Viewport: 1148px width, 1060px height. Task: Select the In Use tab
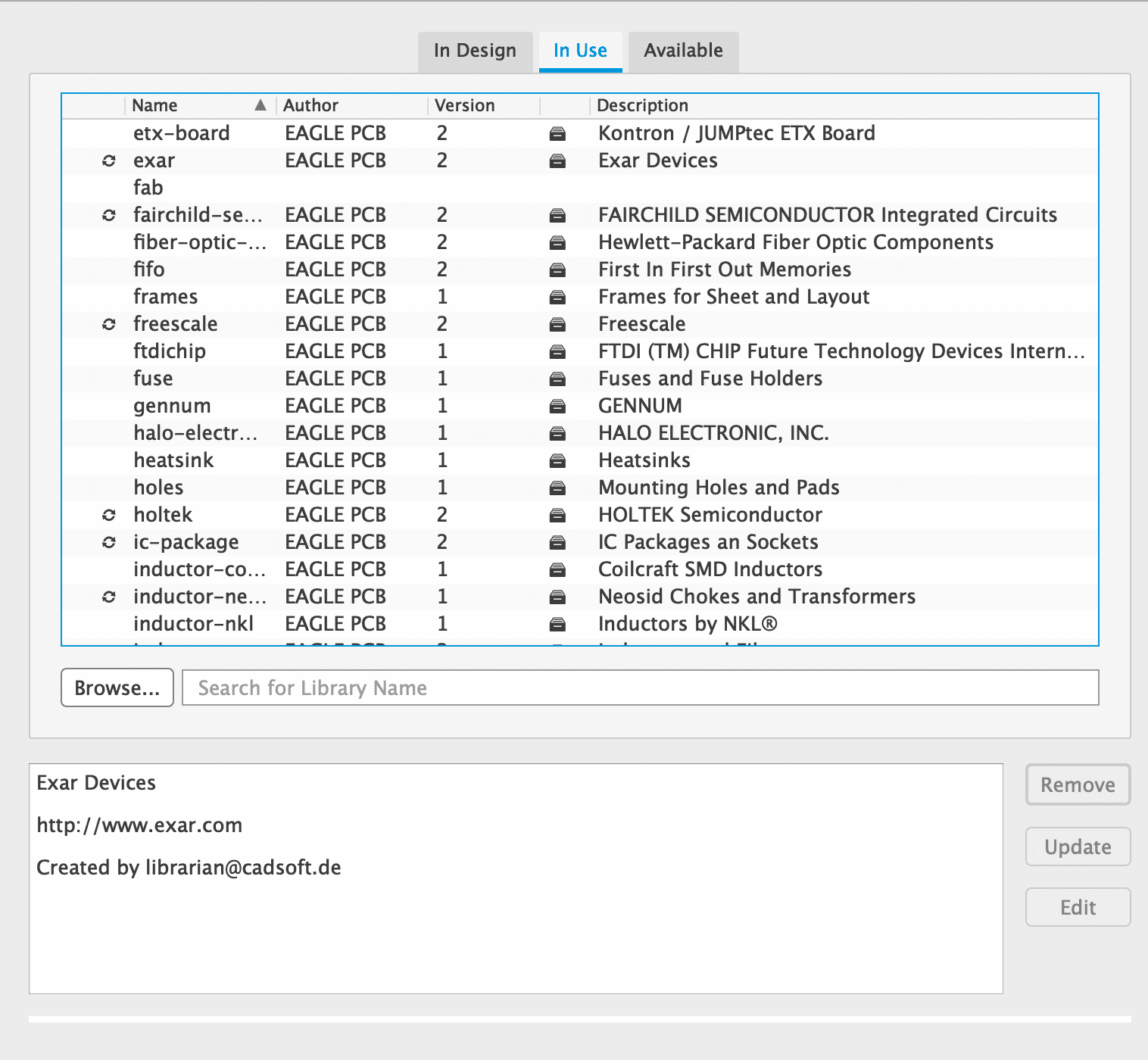[580, 51]
